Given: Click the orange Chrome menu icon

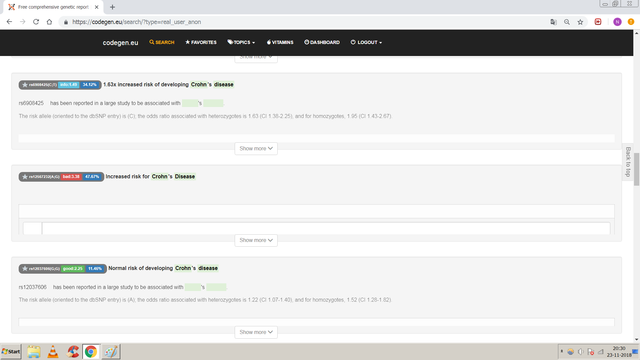Looking at the screenshot, I should click(x=631, y=22).
